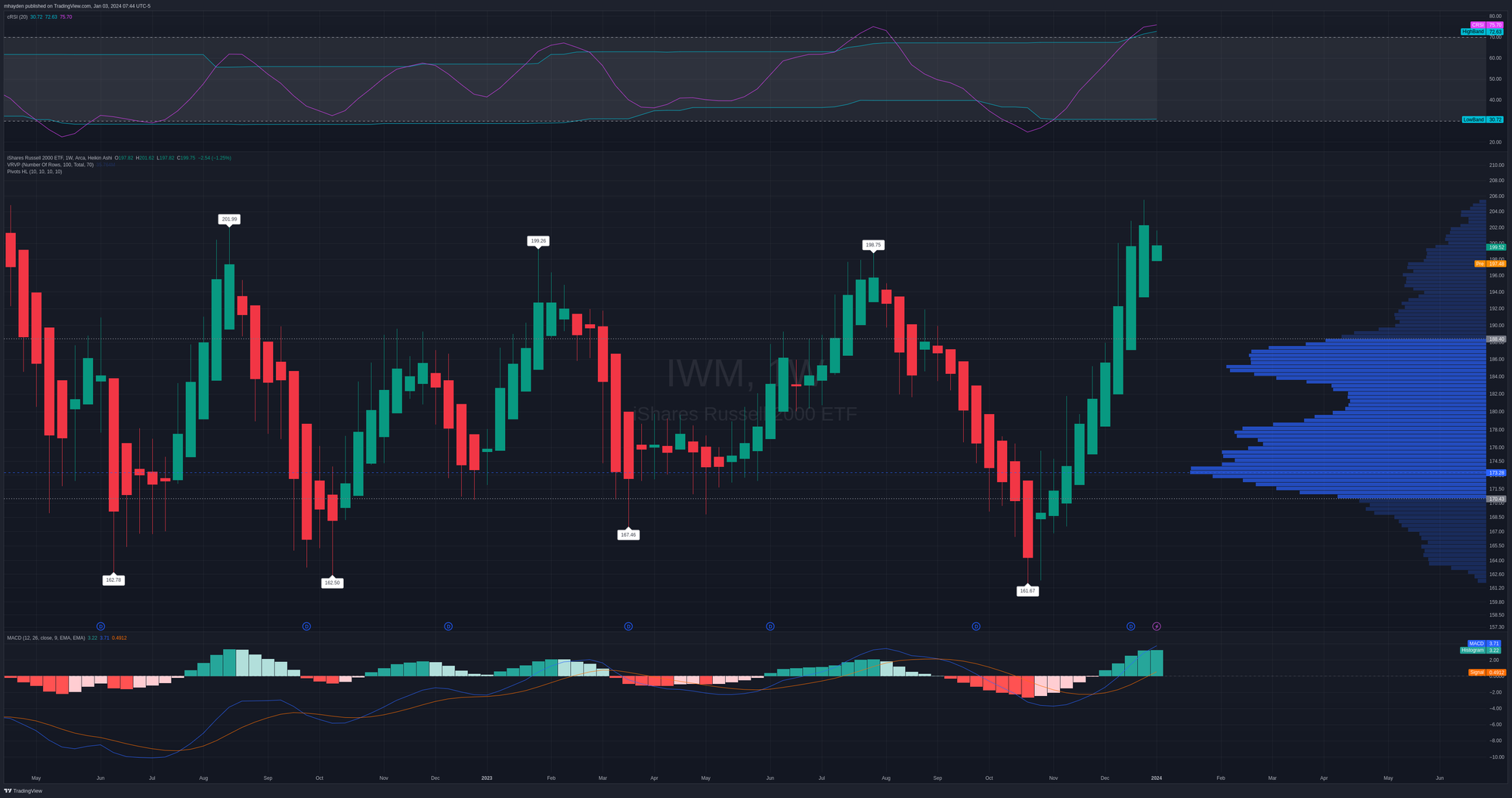
Task: Select the 162.78 pivot low label
Action: [x=113, y=580]
